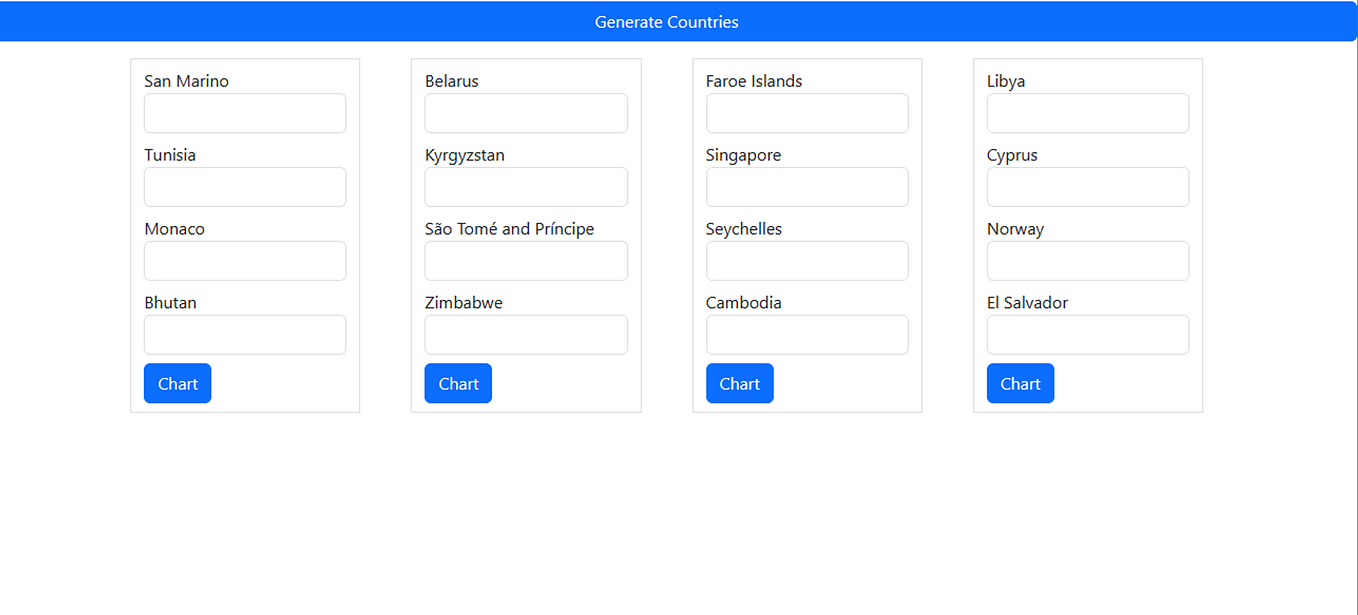Screen dimensions: 1358x615
Task: Click the Kyrgyzstan input field
Action: [525, 187]
